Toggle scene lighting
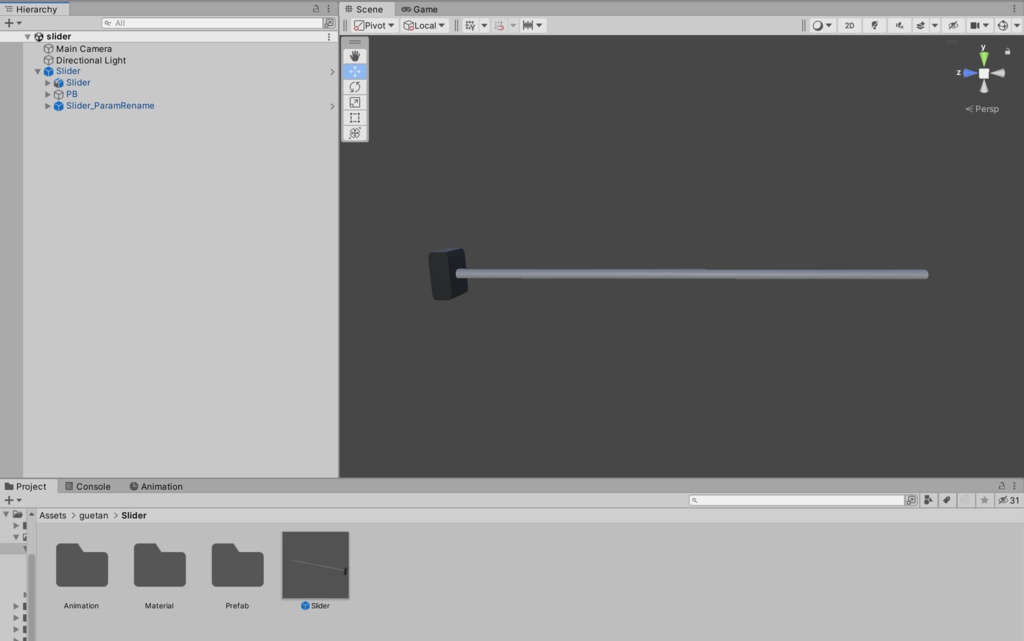The height and width of the screenshot is (641, 1024). click(874, 25)
